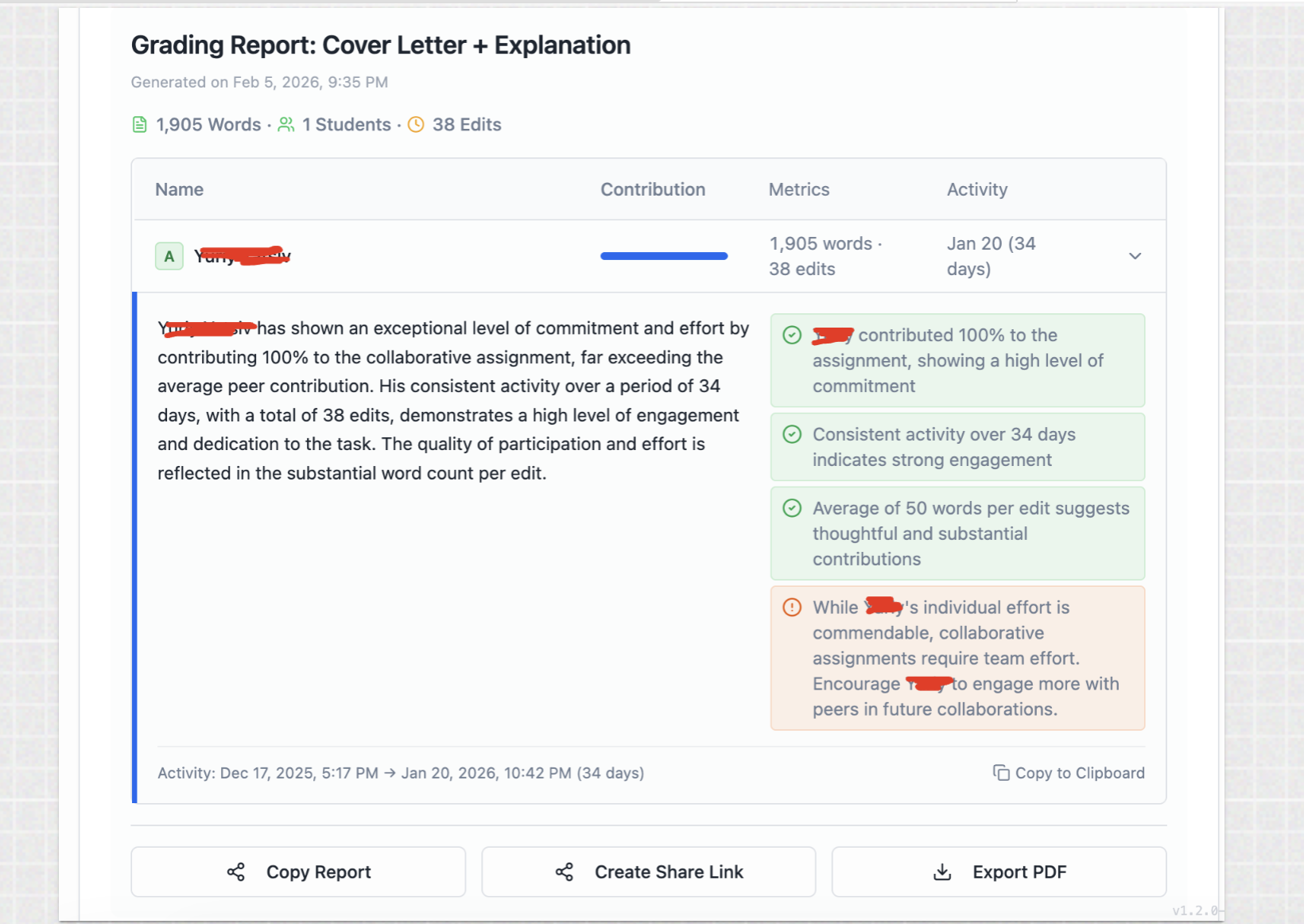The height and width of the screenshot is (924, 1304).
Task: Click the download icon in Export PDF
Action: (942, 872)
